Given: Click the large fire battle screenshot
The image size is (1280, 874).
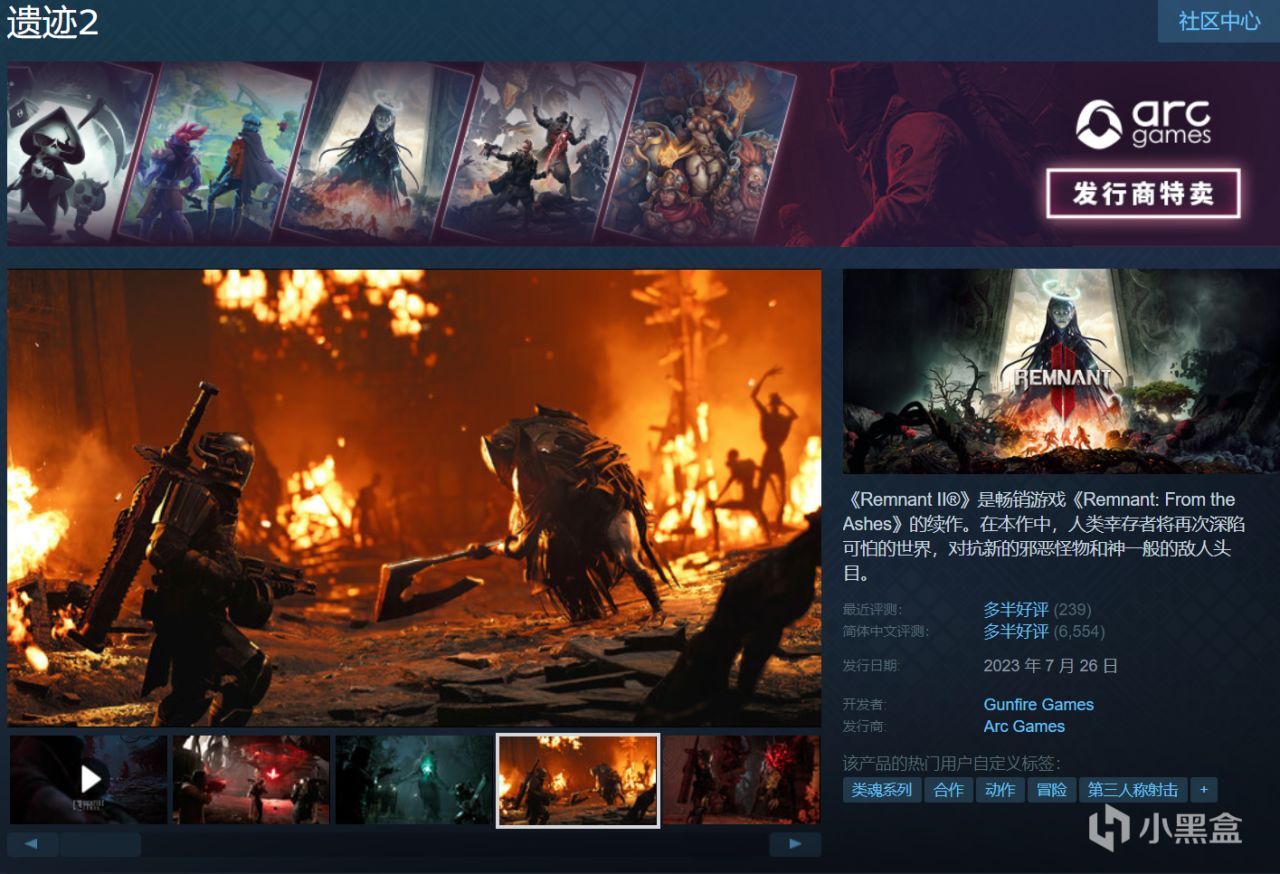Looking at the screenshot, I should point(414,497).
